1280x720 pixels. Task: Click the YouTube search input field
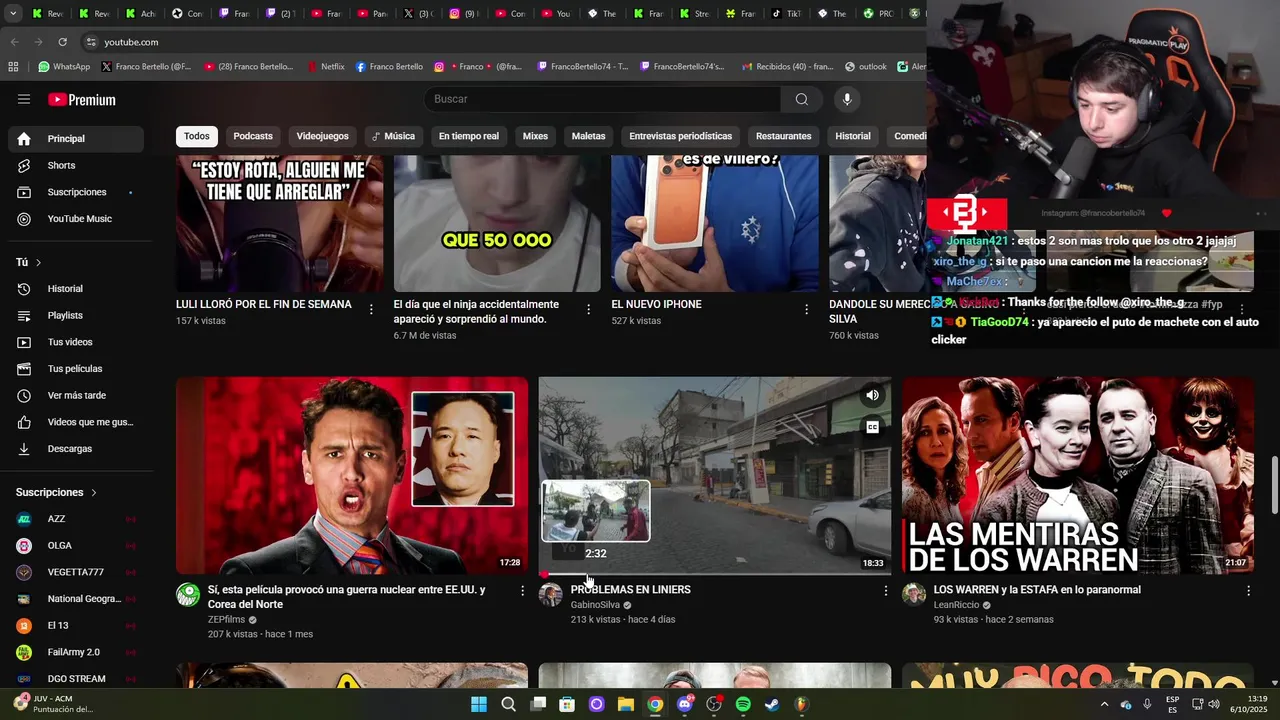pos(604,99)
